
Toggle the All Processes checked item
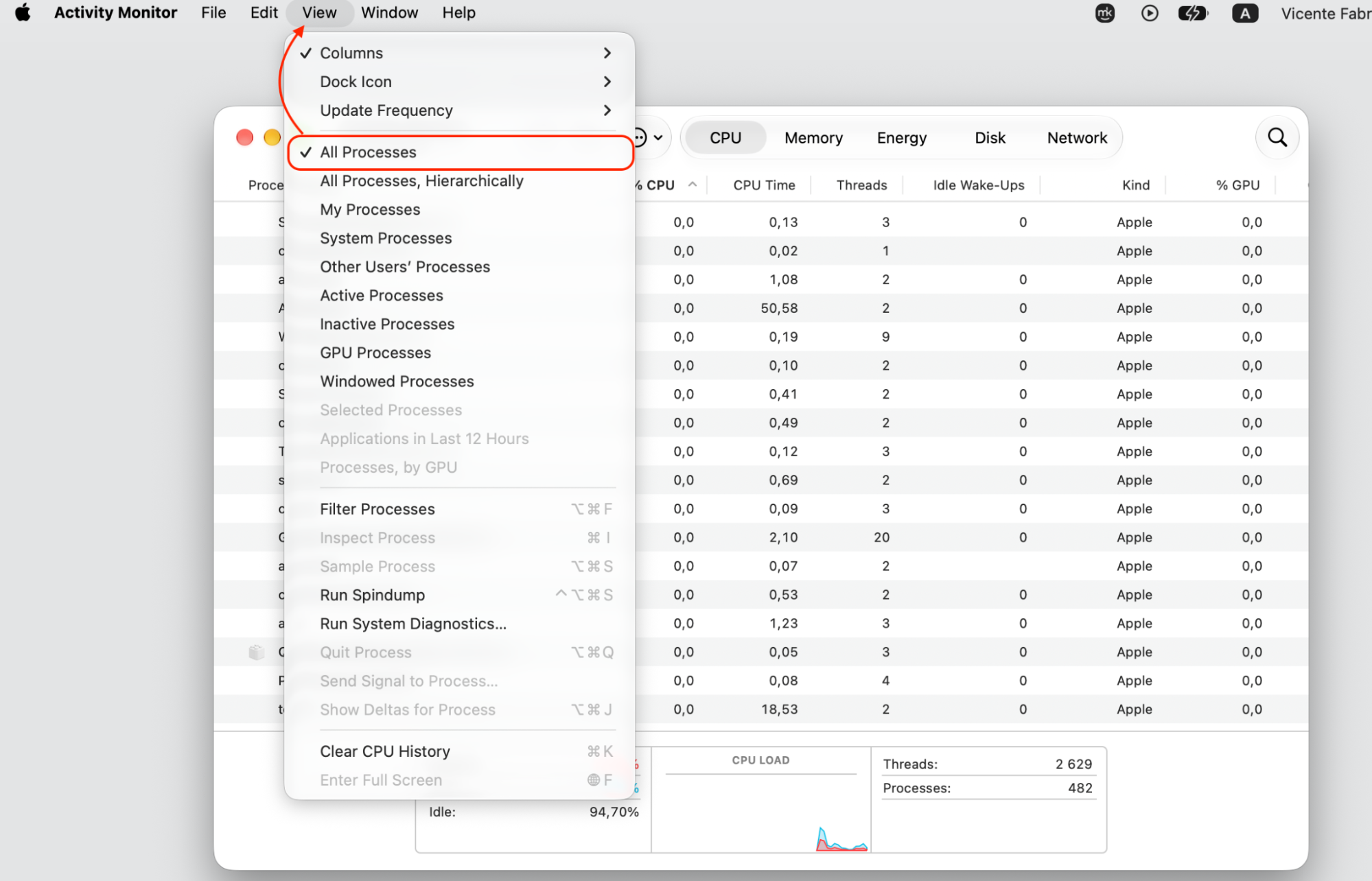[x=460, y=152]
